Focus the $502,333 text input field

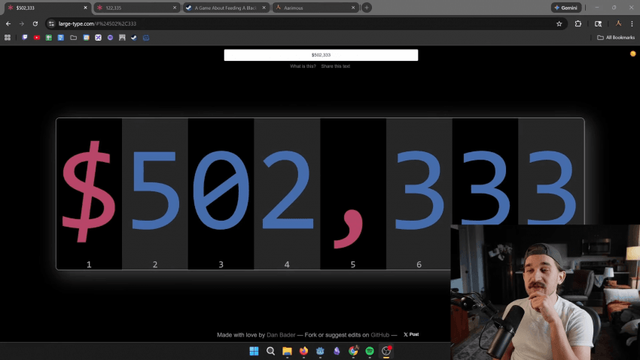321,55
